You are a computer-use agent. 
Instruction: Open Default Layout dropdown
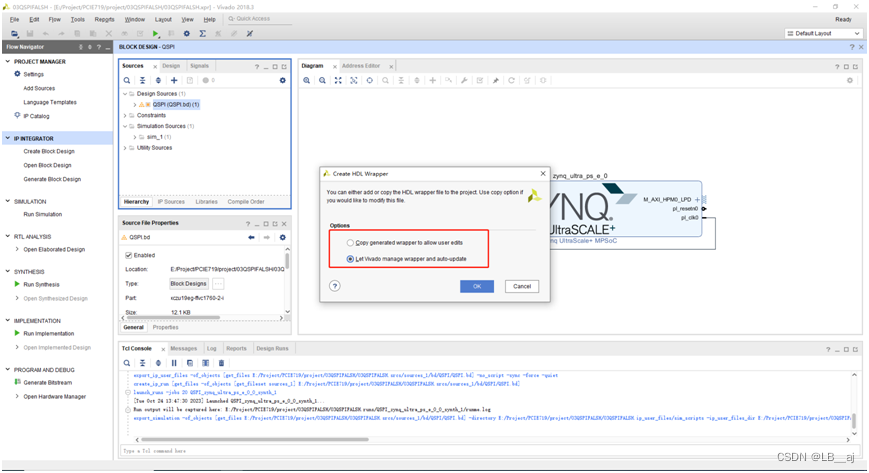point(824,34)
